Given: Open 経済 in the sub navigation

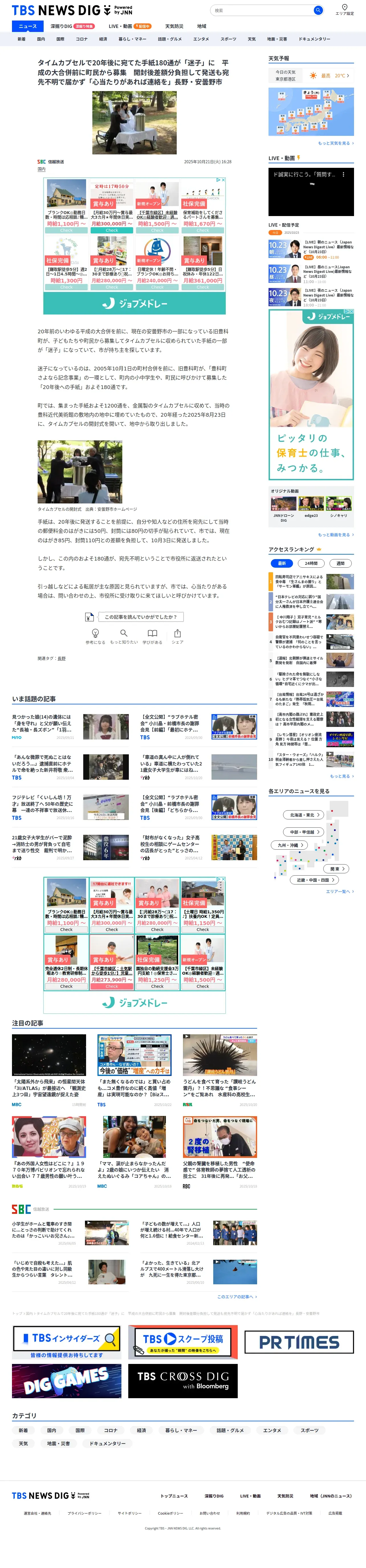Looking at the screenshot, I should 103,39.
